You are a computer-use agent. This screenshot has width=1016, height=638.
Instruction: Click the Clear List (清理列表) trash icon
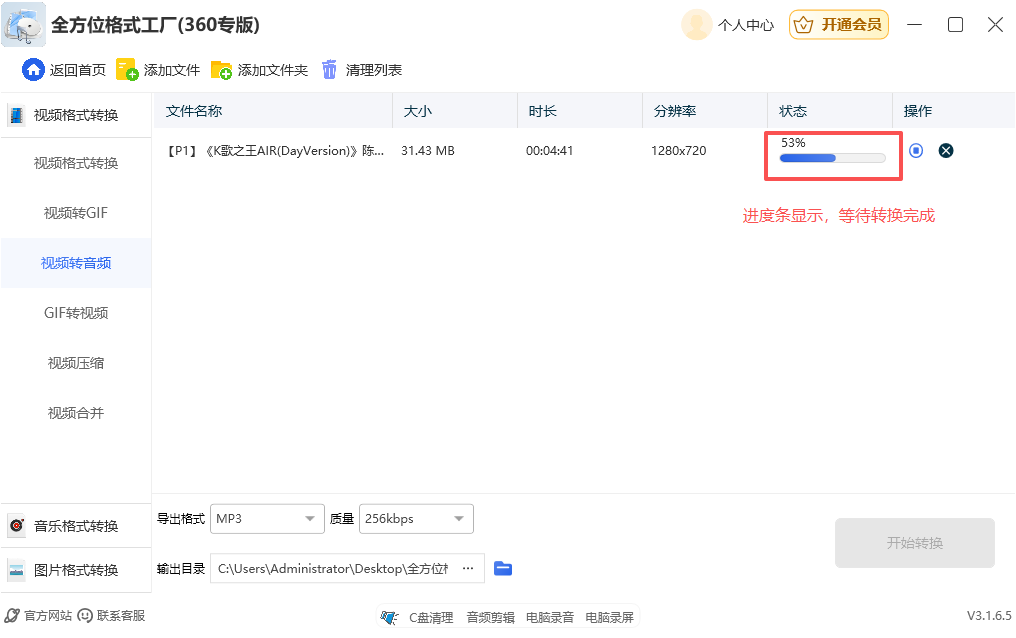coord(330,70)
